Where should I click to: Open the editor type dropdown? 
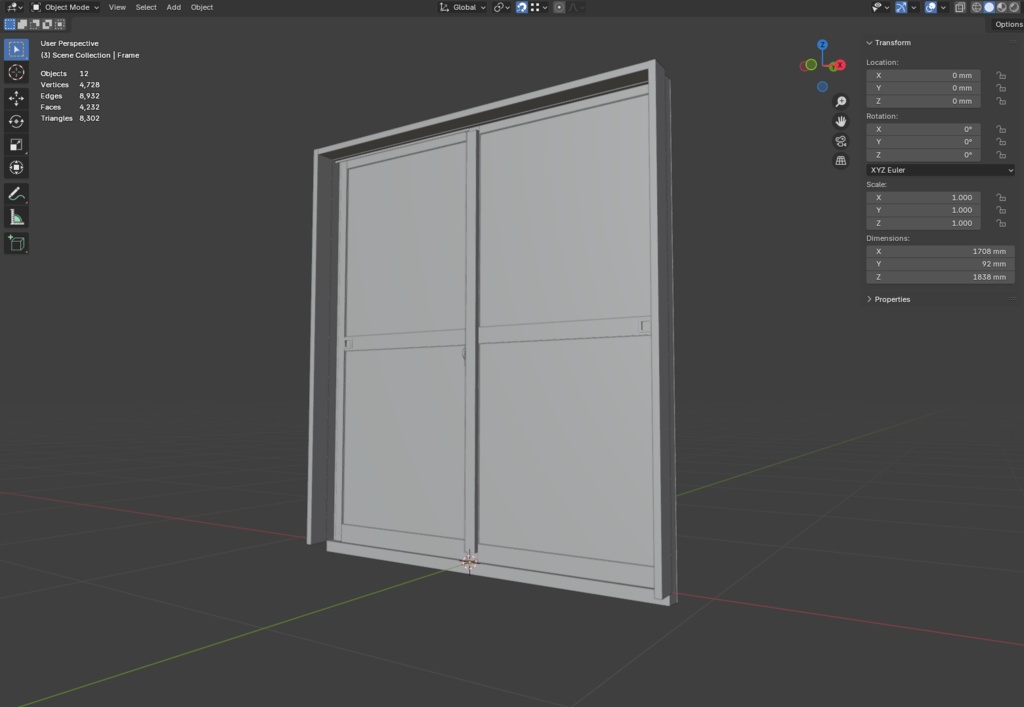[x=14, y=7]
